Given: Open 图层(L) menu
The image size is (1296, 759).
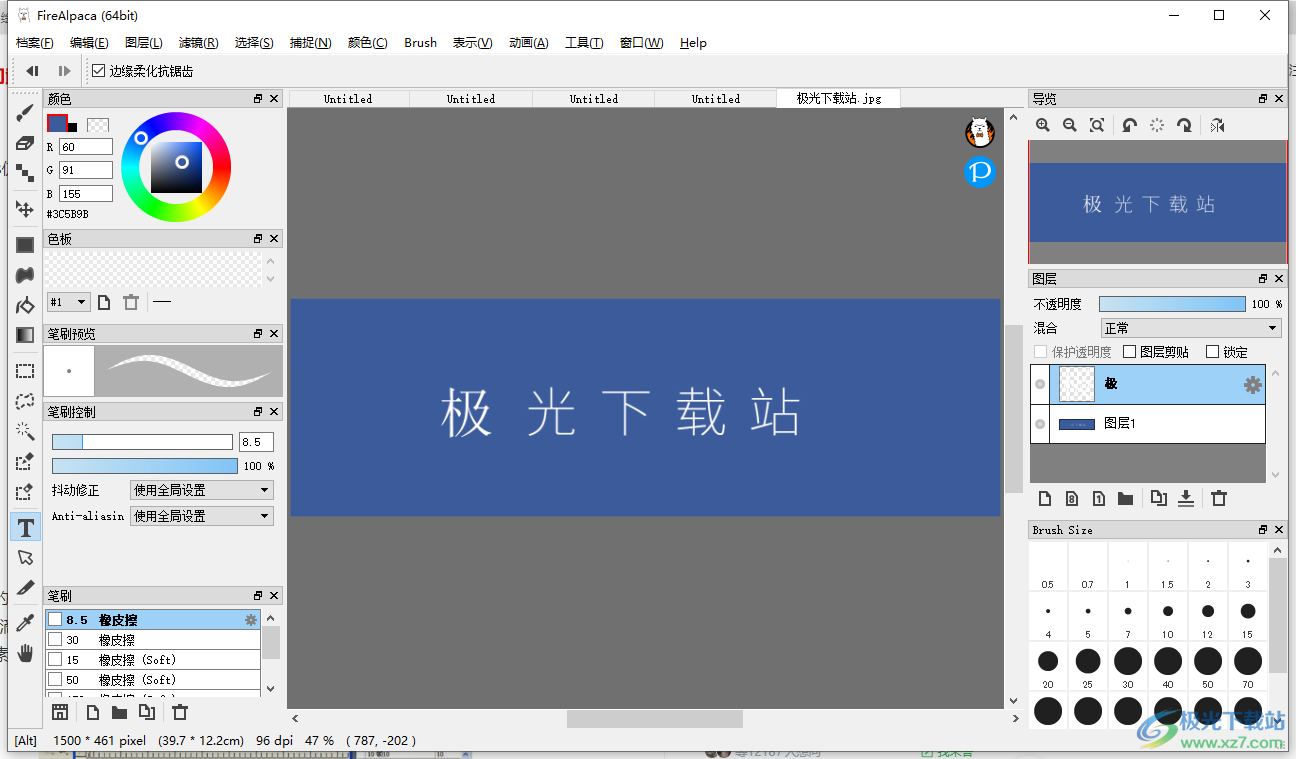Looking at the screenshot, I should [x=144, y=43].
